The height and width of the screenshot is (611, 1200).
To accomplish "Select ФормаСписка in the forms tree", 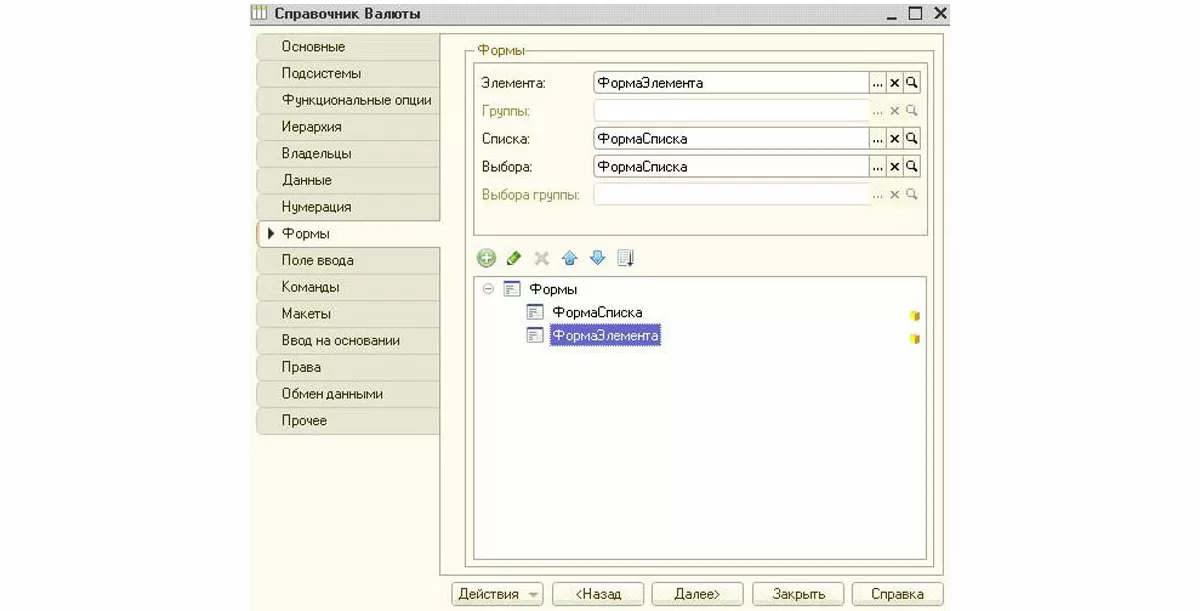I will (x=597, y=313).
